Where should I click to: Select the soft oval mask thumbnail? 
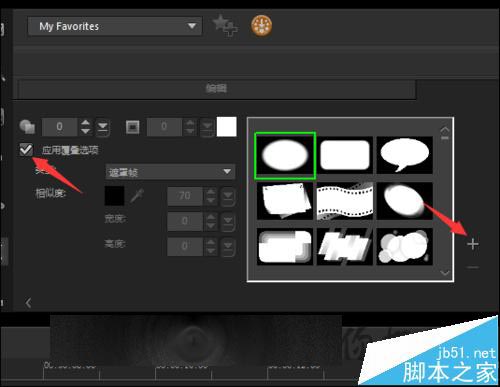point(285,155)
